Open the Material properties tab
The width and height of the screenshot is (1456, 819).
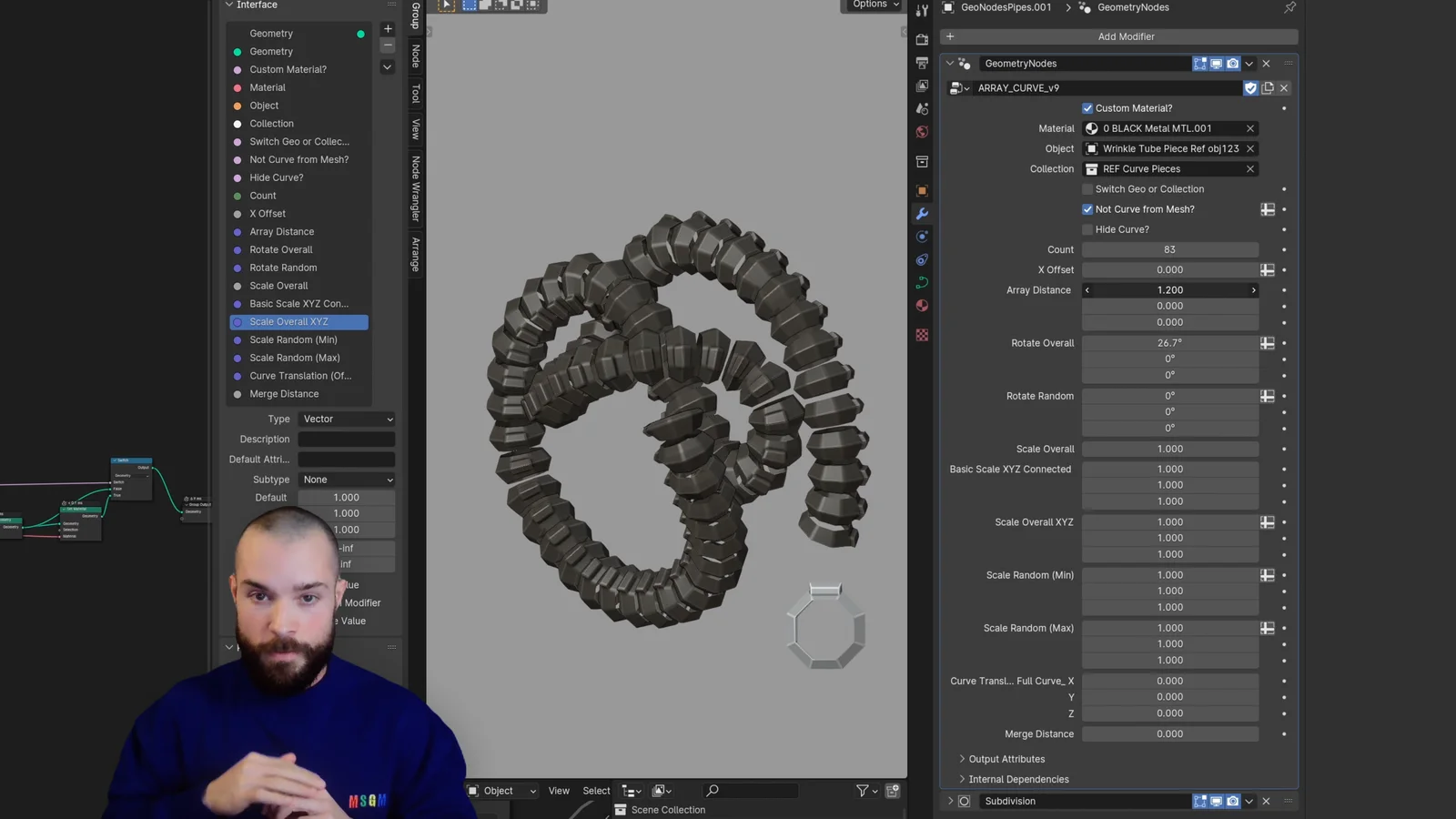tap(922, 305)
